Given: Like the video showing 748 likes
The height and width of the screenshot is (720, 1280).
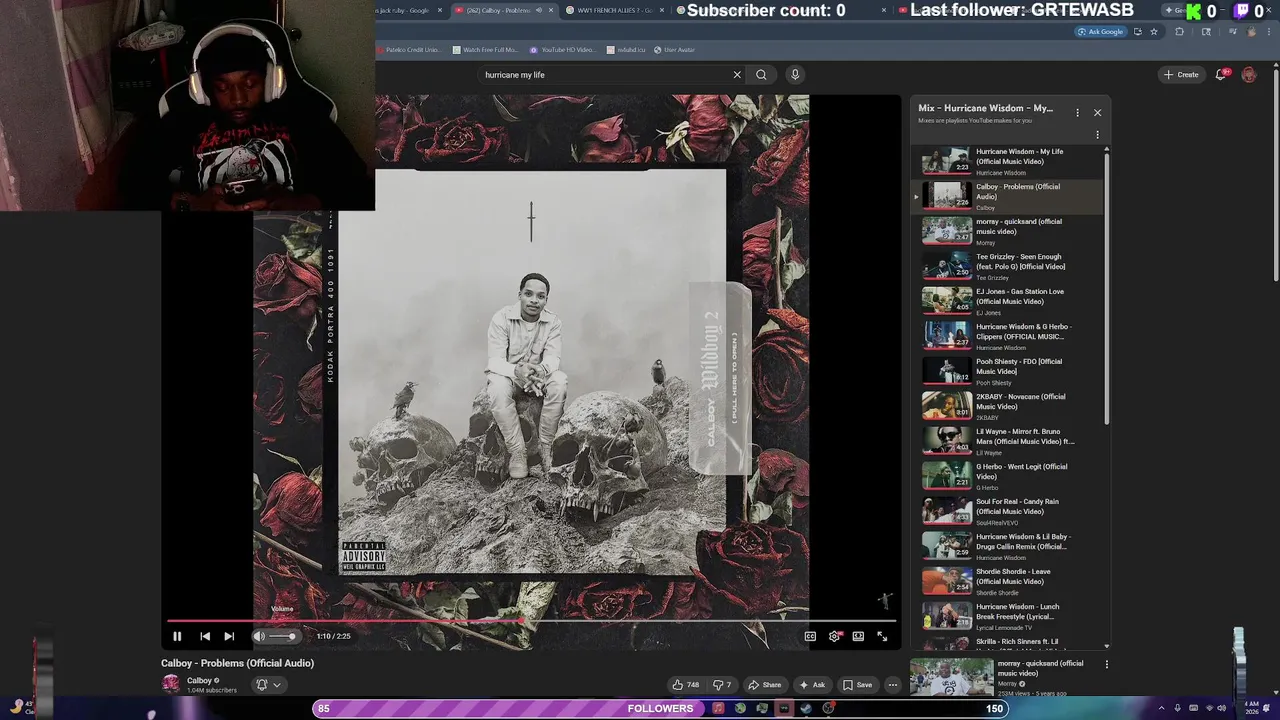Looking at the screenshot, I should pyautogui.click(x=685, y=685).
